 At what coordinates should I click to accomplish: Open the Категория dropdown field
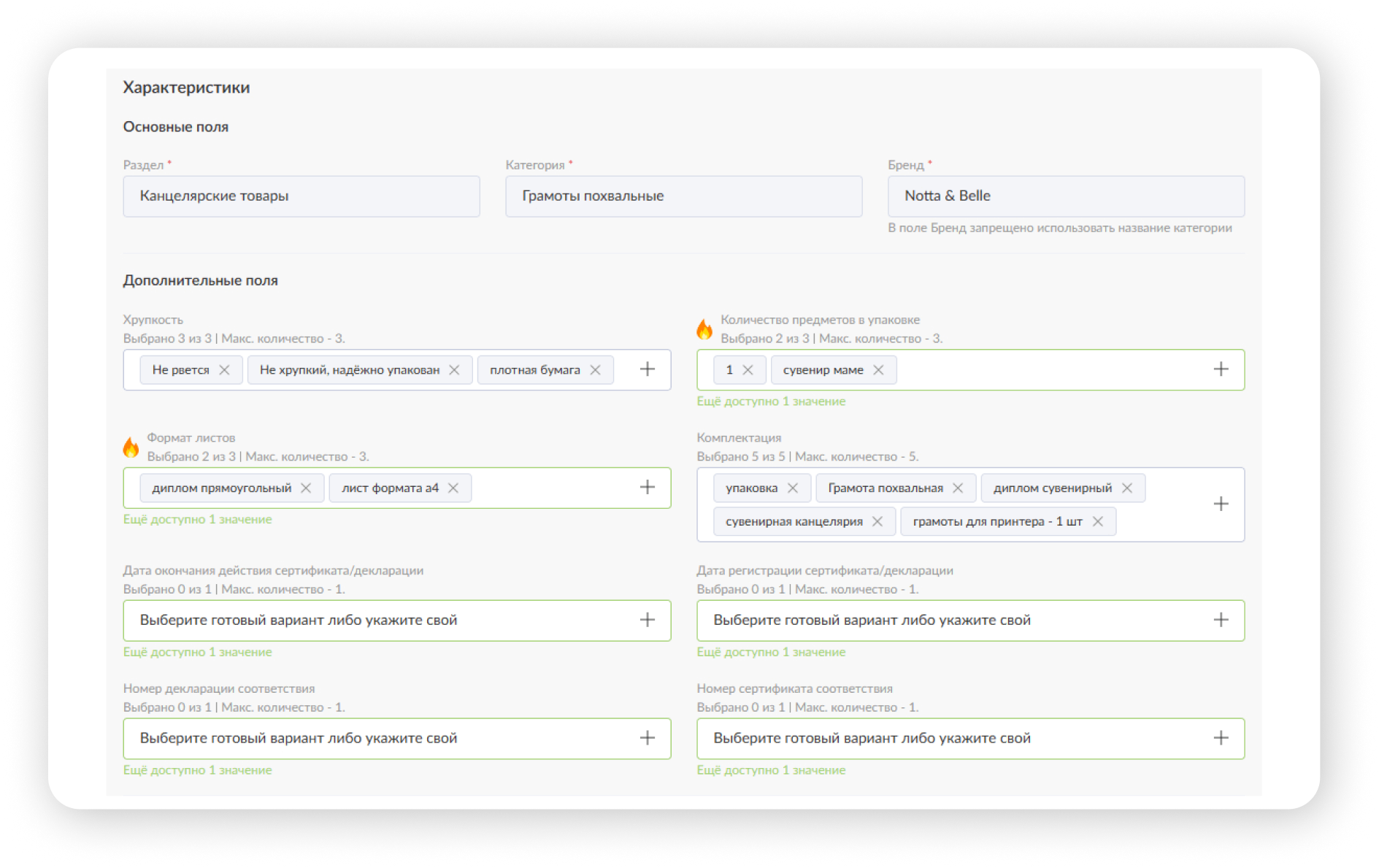click(683, 196)
